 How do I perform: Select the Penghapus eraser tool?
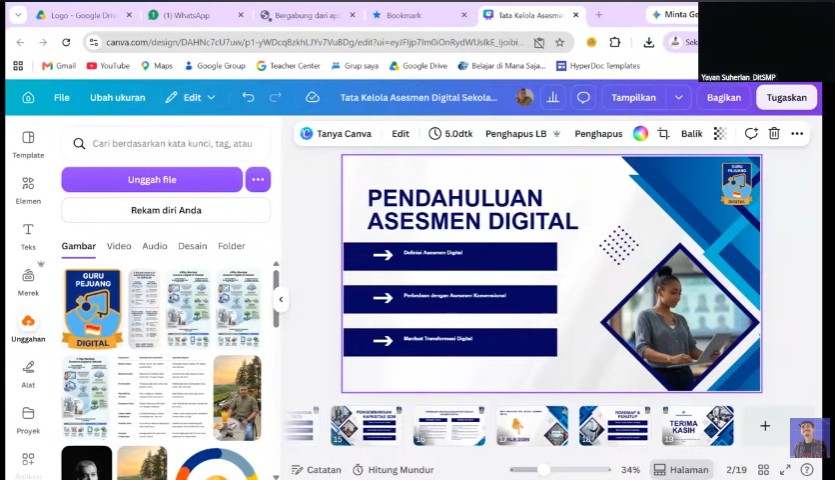(598, 134)
